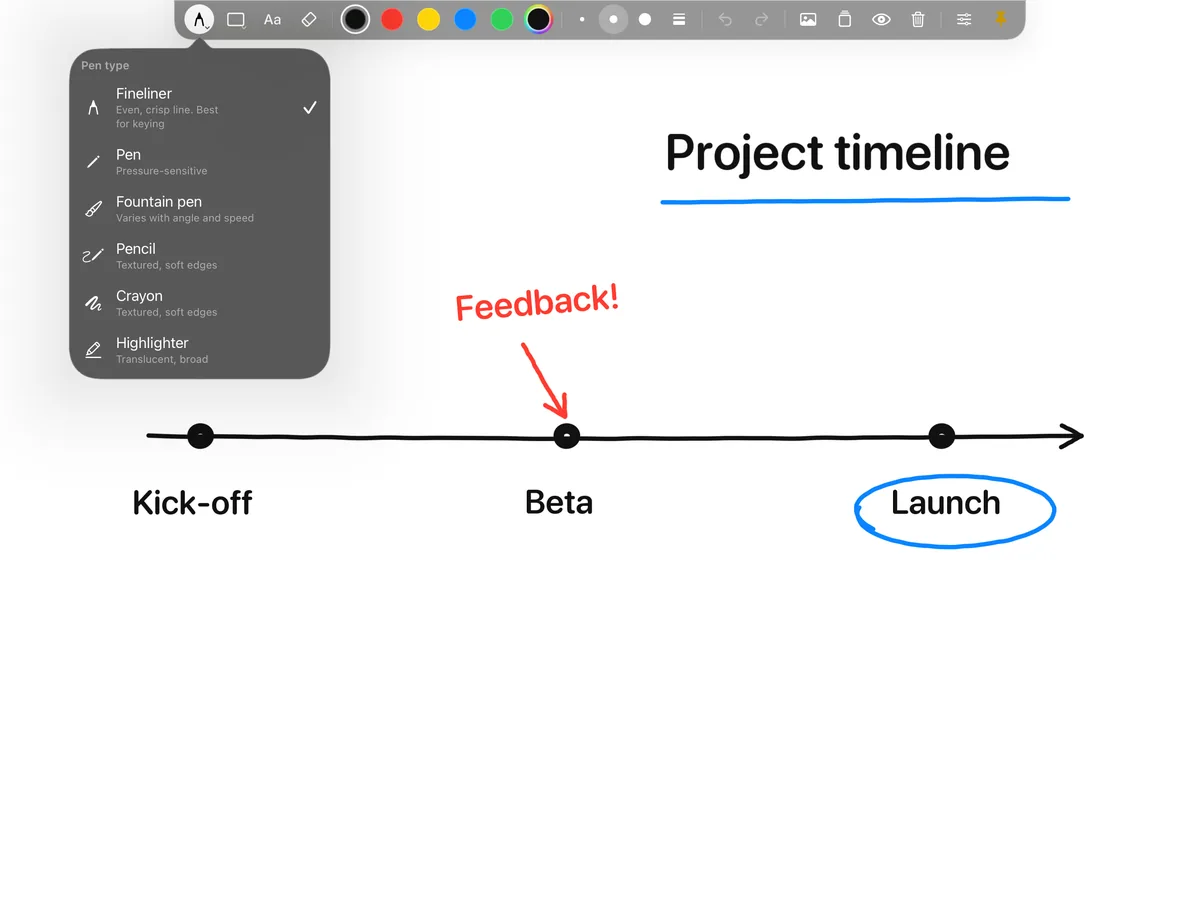Select the Crayon pen type

(199, 303)
